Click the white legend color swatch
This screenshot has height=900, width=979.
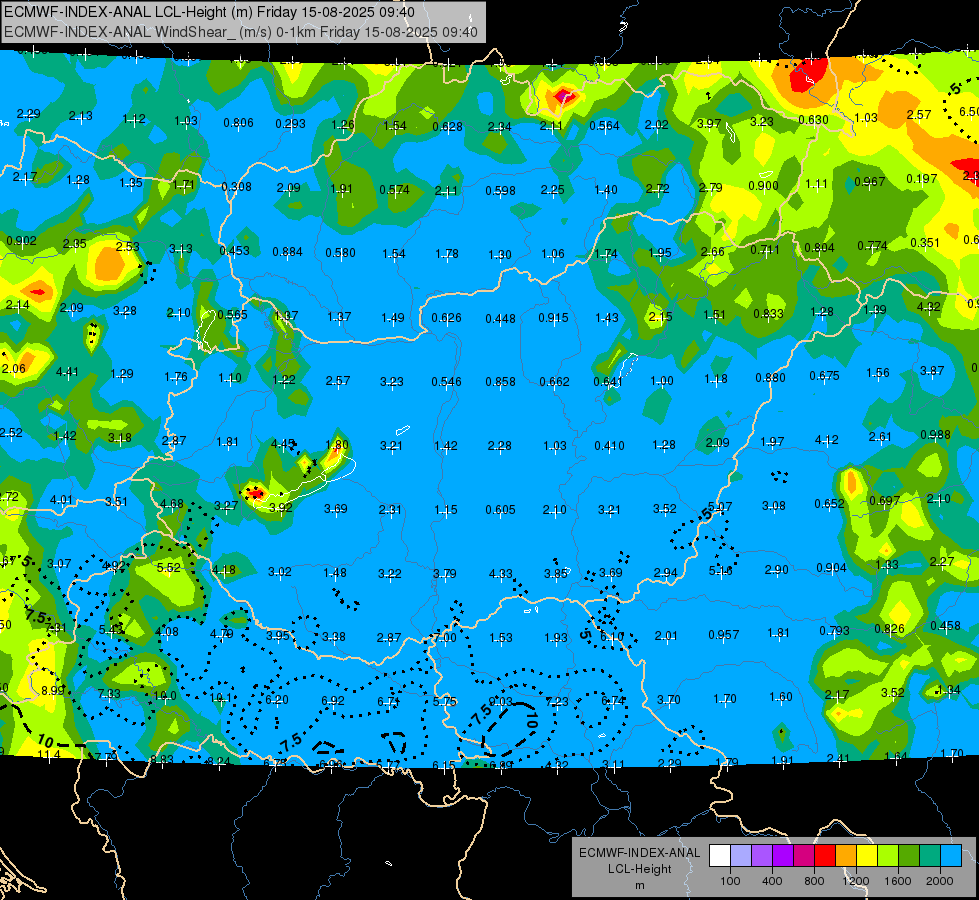pyautogui.click(x=720, y=856)
